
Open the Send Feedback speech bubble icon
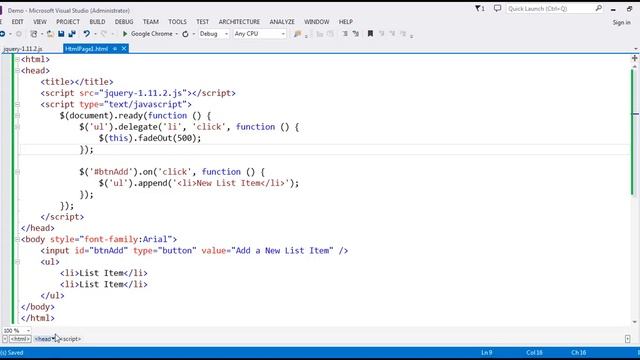(497, 9)
